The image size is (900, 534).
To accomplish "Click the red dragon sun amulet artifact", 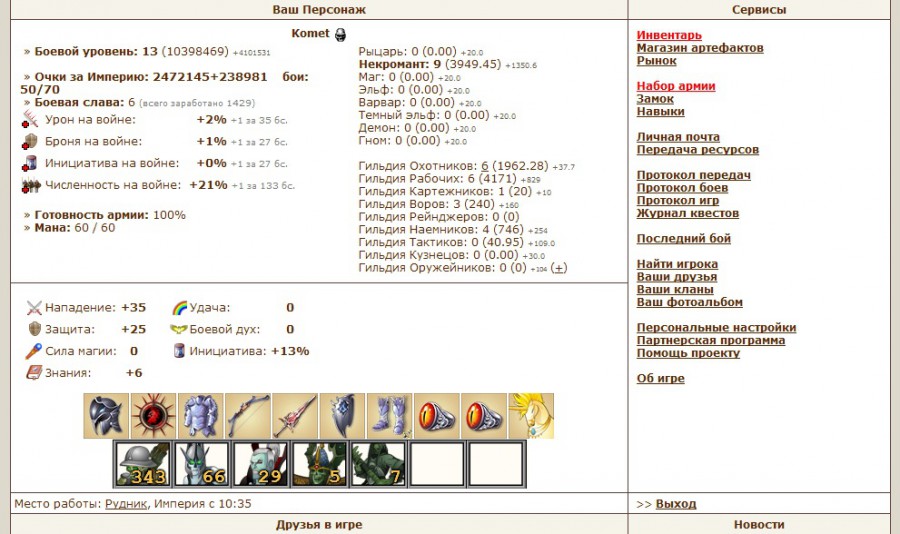I will tap(153, 416).
